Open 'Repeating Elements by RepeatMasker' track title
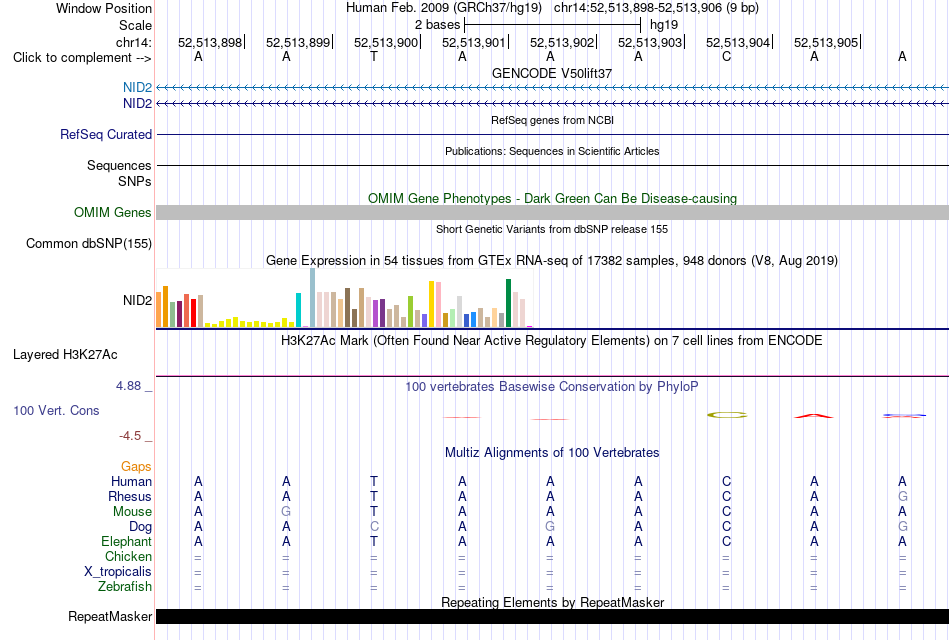 coord(552,602)
